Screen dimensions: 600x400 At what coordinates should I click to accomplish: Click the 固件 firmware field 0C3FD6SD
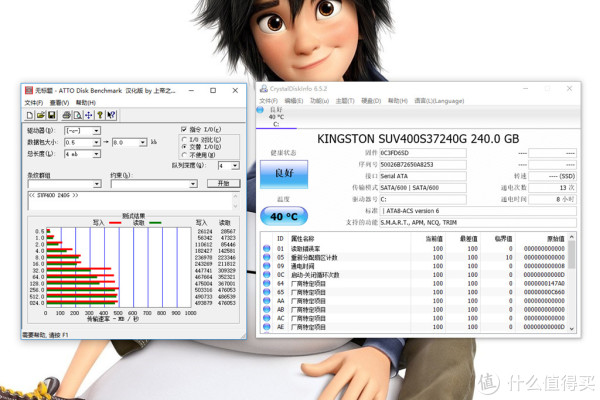pyautogui.click(x=423, y=153)
